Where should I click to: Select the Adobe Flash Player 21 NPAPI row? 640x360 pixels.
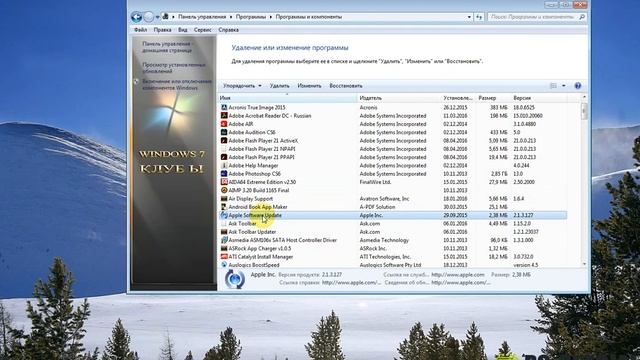click(x=393, y=149)
